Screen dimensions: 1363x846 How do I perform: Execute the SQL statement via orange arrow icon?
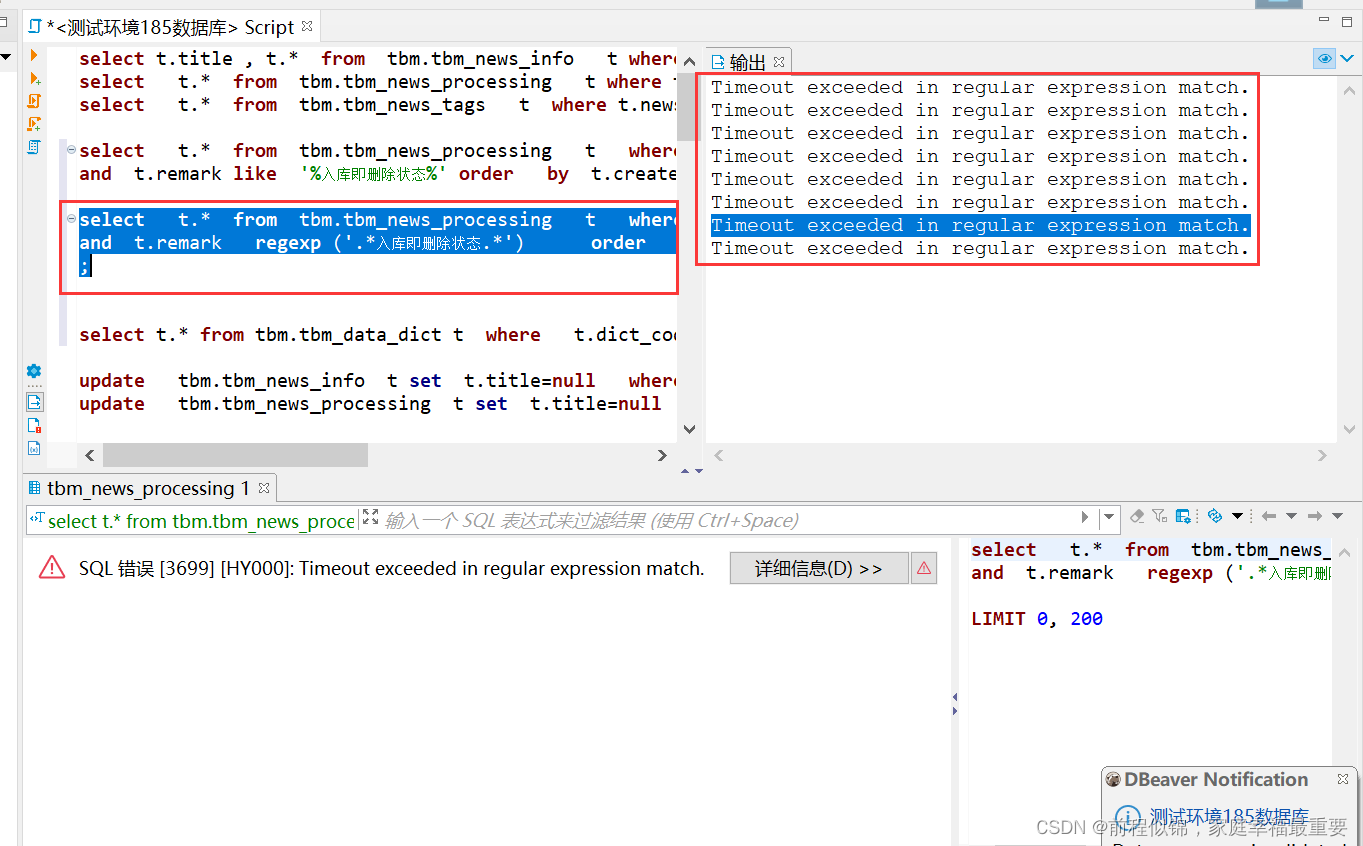[x=34, y=55]
